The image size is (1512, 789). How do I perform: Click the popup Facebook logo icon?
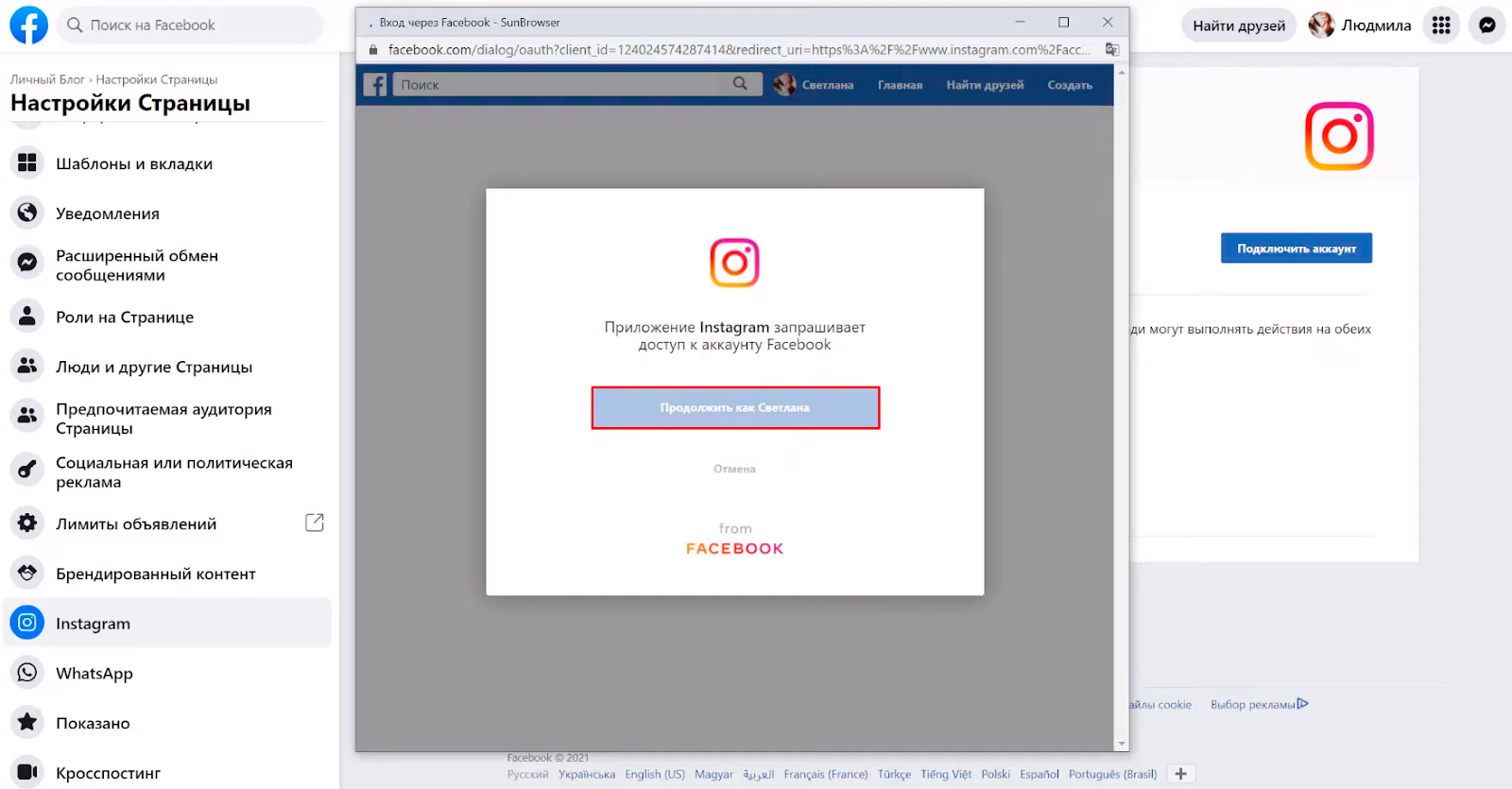click(x=375, y=85)
